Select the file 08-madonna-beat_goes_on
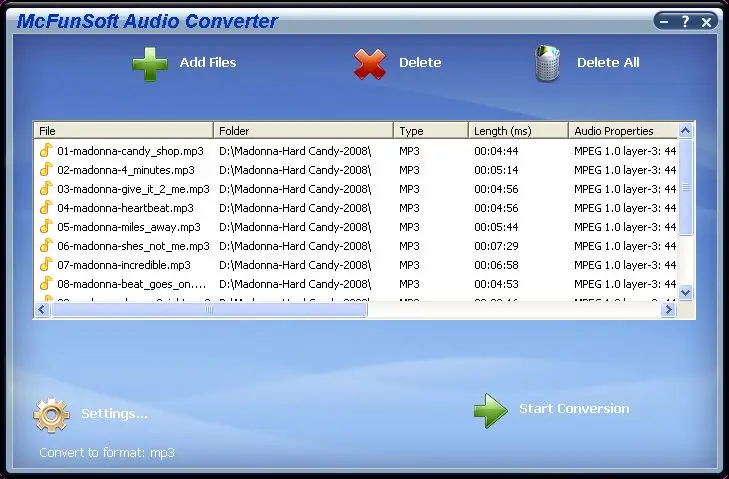The width and height of the screenshot is (729, 479). click(x=132, y=284)
